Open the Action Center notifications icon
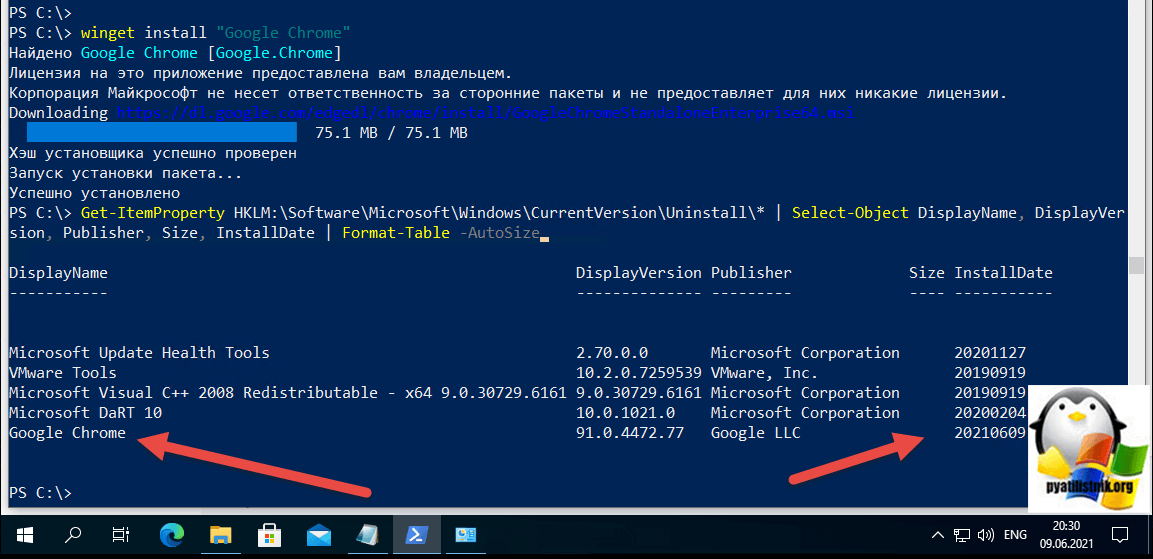Screen dimensions: 1153x559 pyautogui.click(x=1120, y=535)
